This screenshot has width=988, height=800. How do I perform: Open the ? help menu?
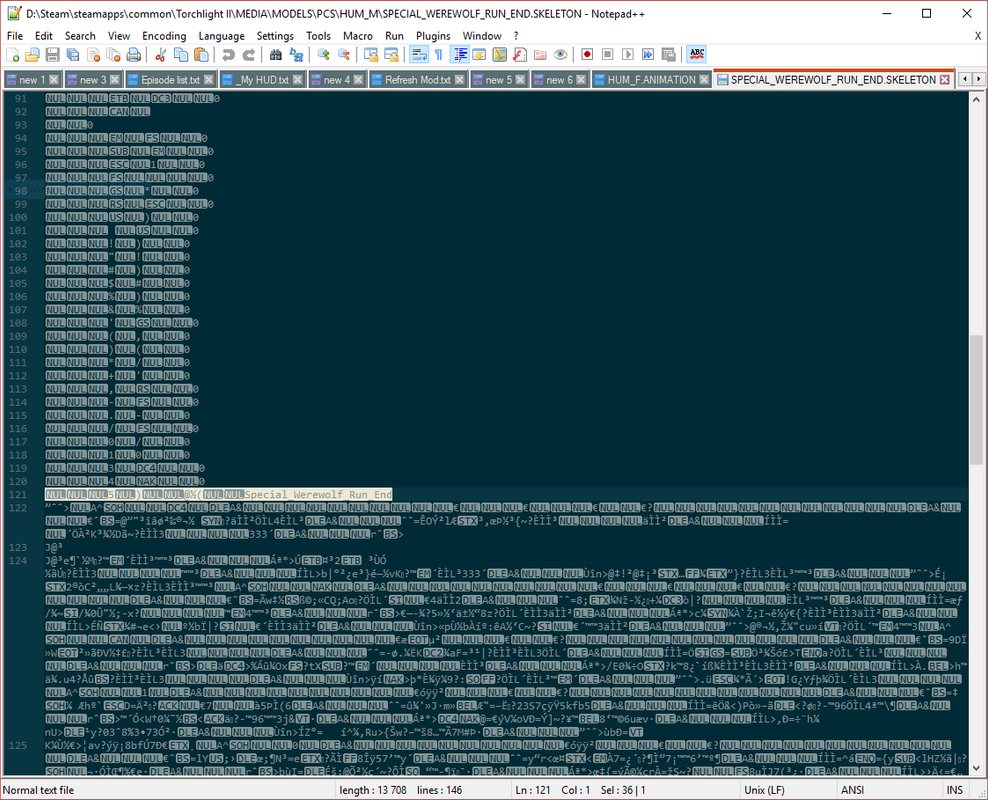pos(516,36)
